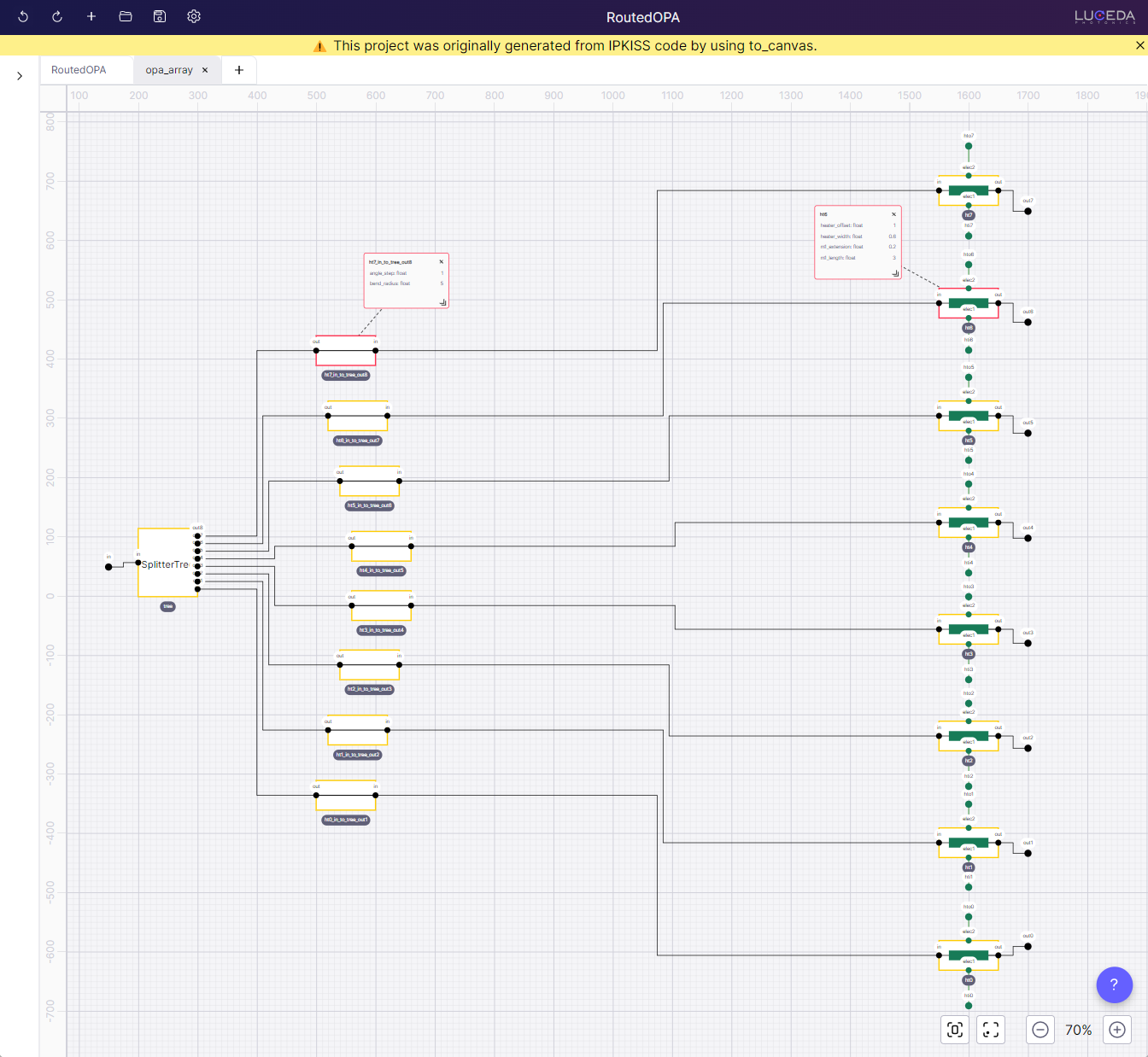Add a new tab with plus button
This screenshot has height=1057, width=1148.
[239, 70]
